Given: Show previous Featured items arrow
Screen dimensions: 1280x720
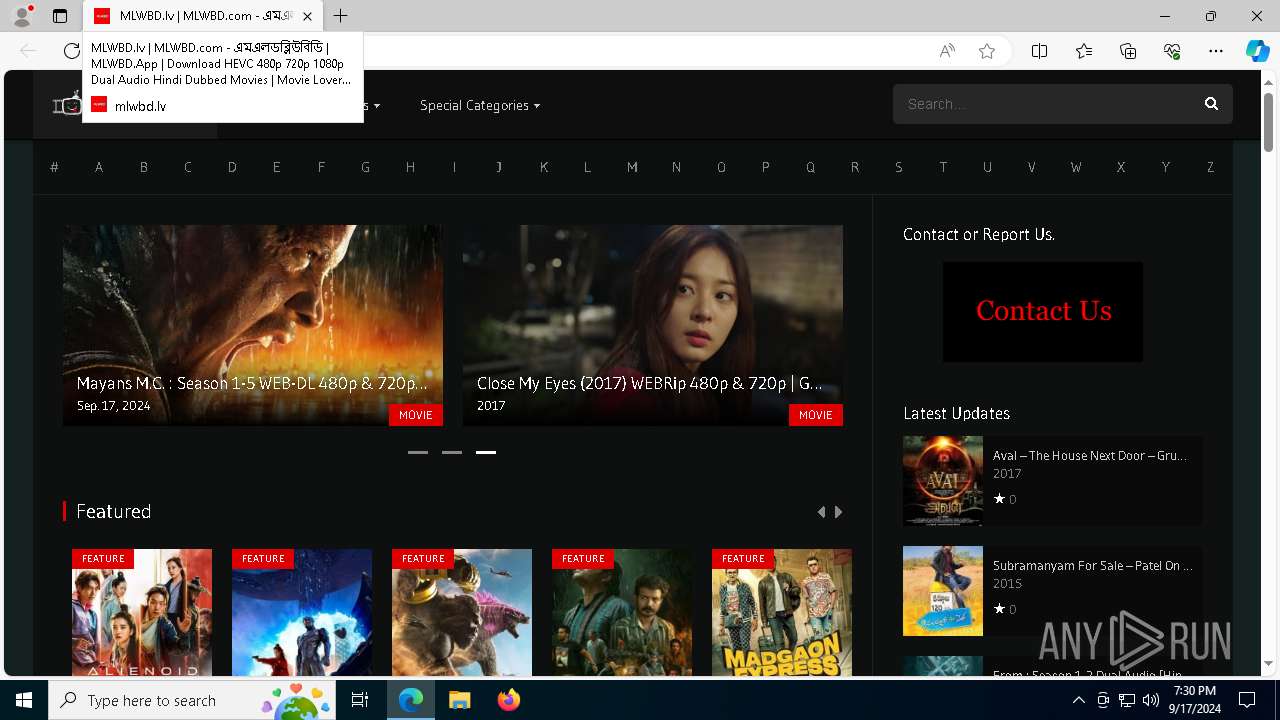Looking at the screenshot, I should tap(822, 512).
